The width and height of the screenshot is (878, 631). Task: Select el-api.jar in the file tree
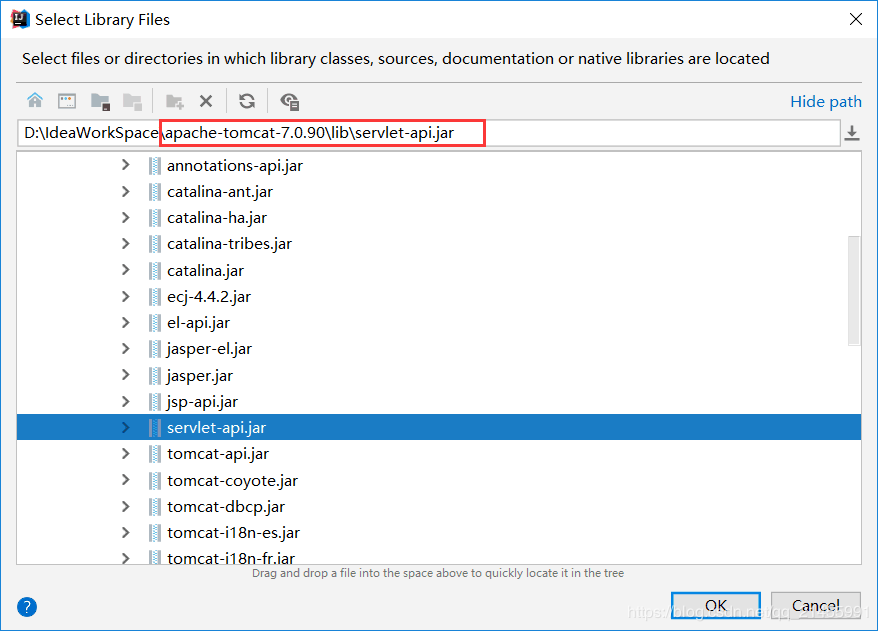pyautogui.click(x=198, y=322)
